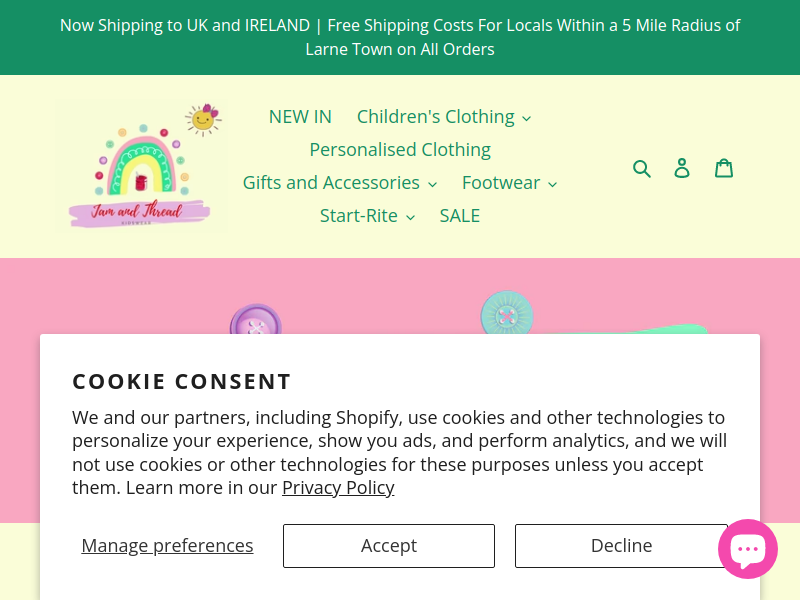Expand the Gifts and Accessories menu
The width and height of the screenshot is (800, 600).
coord(340,183)
